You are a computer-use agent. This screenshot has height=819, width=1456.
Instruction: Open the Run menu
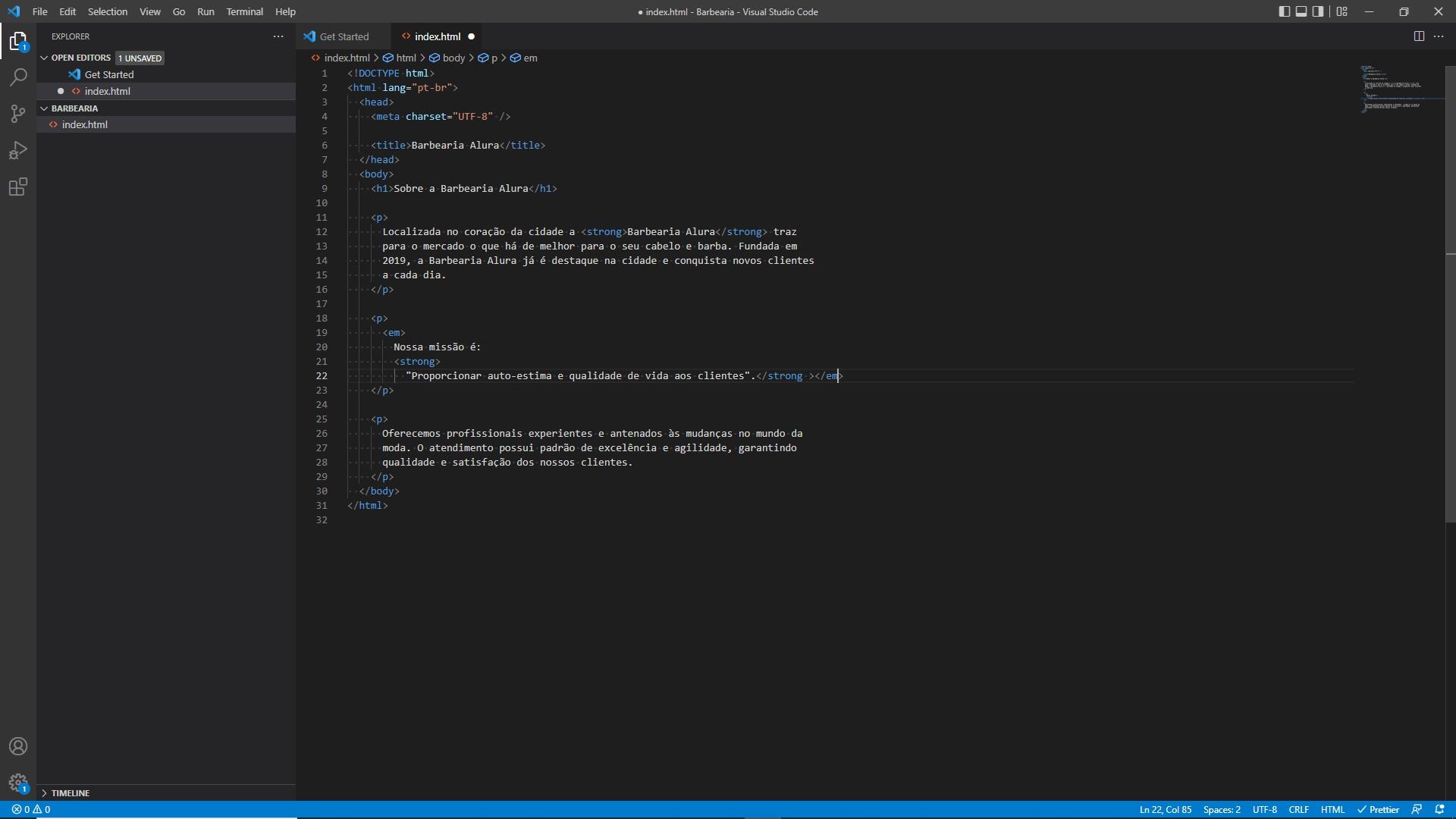(x=206, y=11)
